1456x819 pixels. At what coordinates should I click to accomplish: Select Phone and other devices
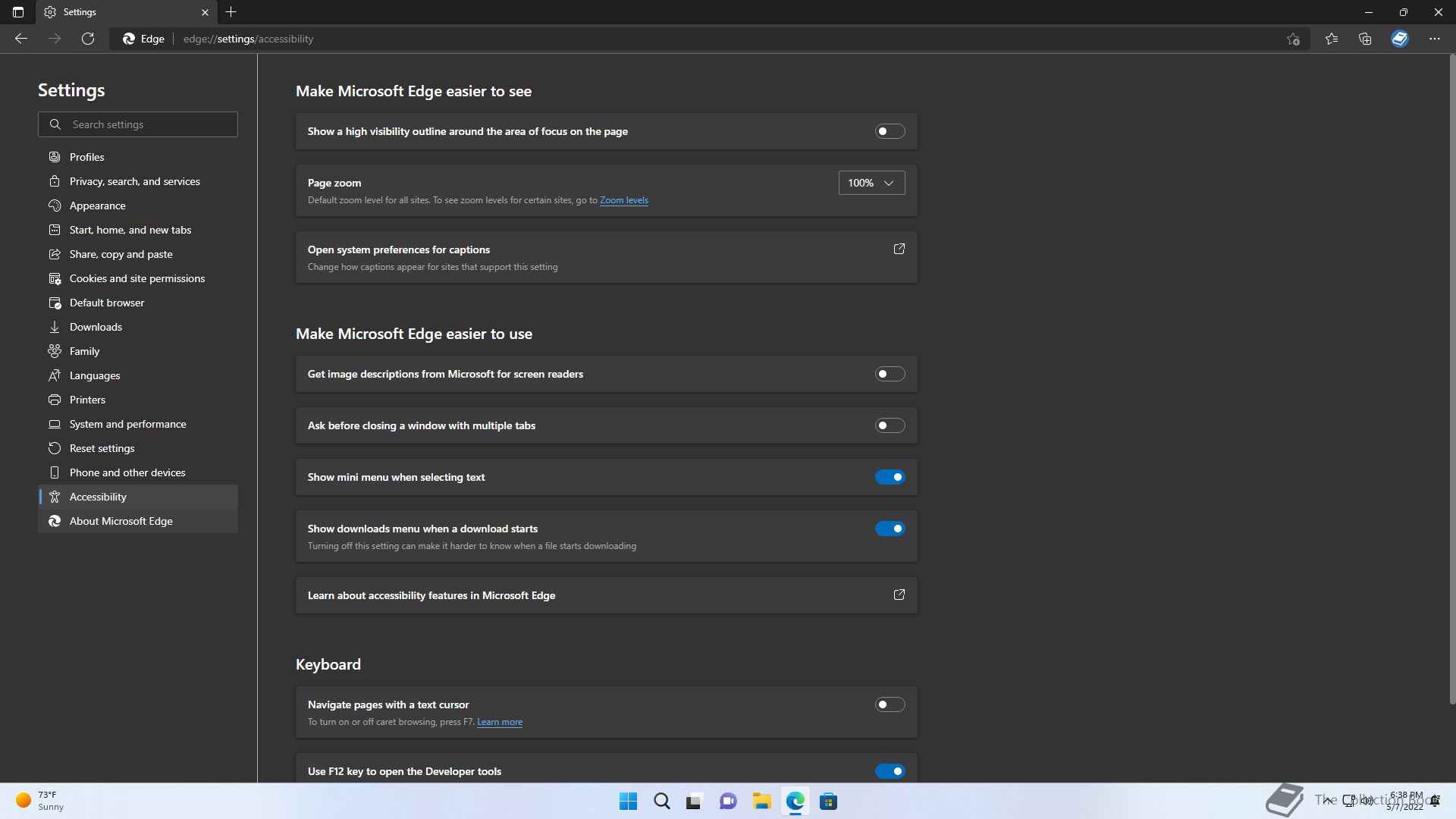(x=138, y=472)
